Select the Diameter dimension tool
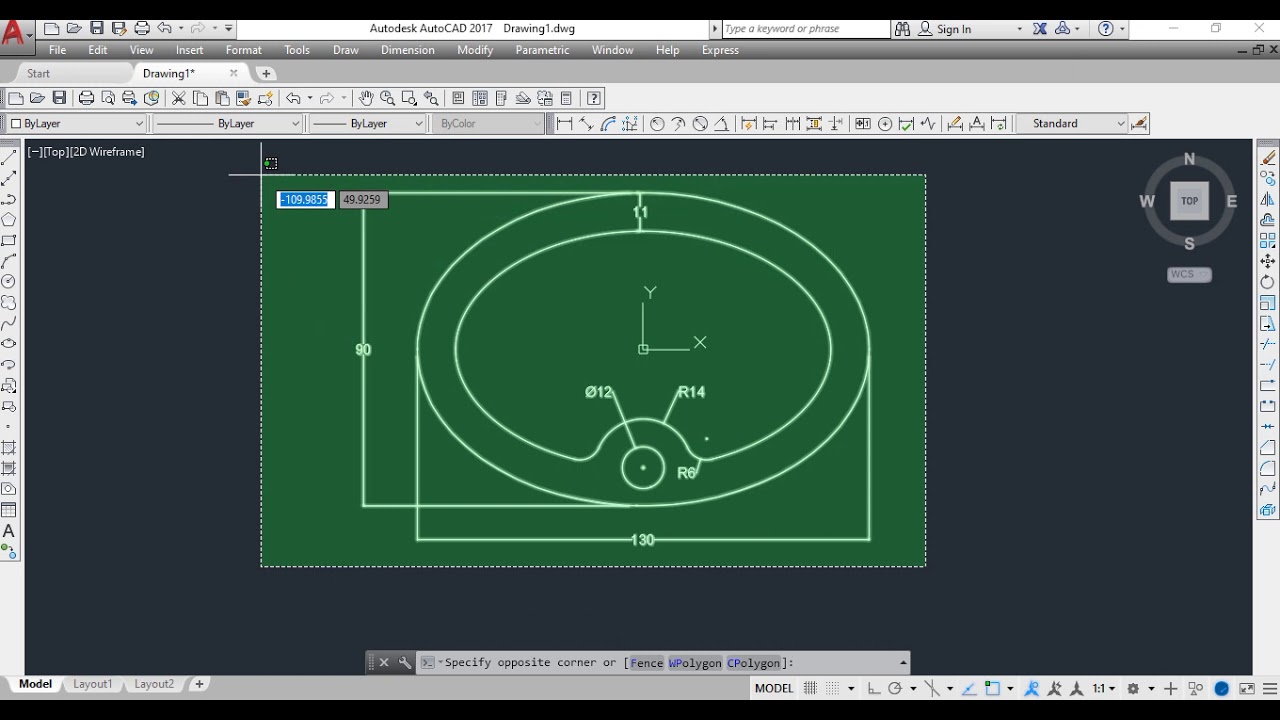The width and height of the screenshot is (1280, 720). pos(700,124)
